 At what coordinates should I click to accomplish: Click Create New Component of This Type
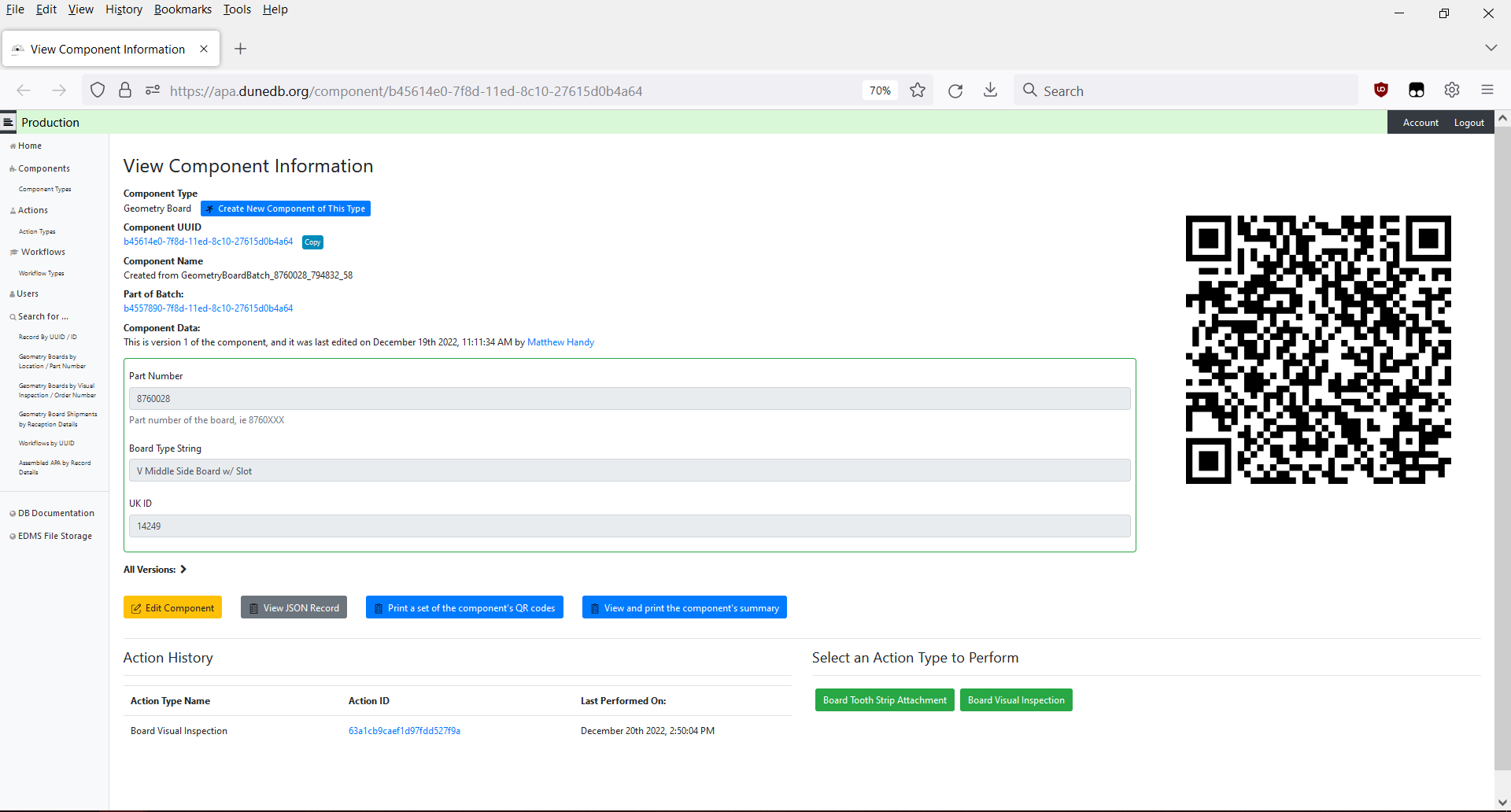(x=286, y=209)
